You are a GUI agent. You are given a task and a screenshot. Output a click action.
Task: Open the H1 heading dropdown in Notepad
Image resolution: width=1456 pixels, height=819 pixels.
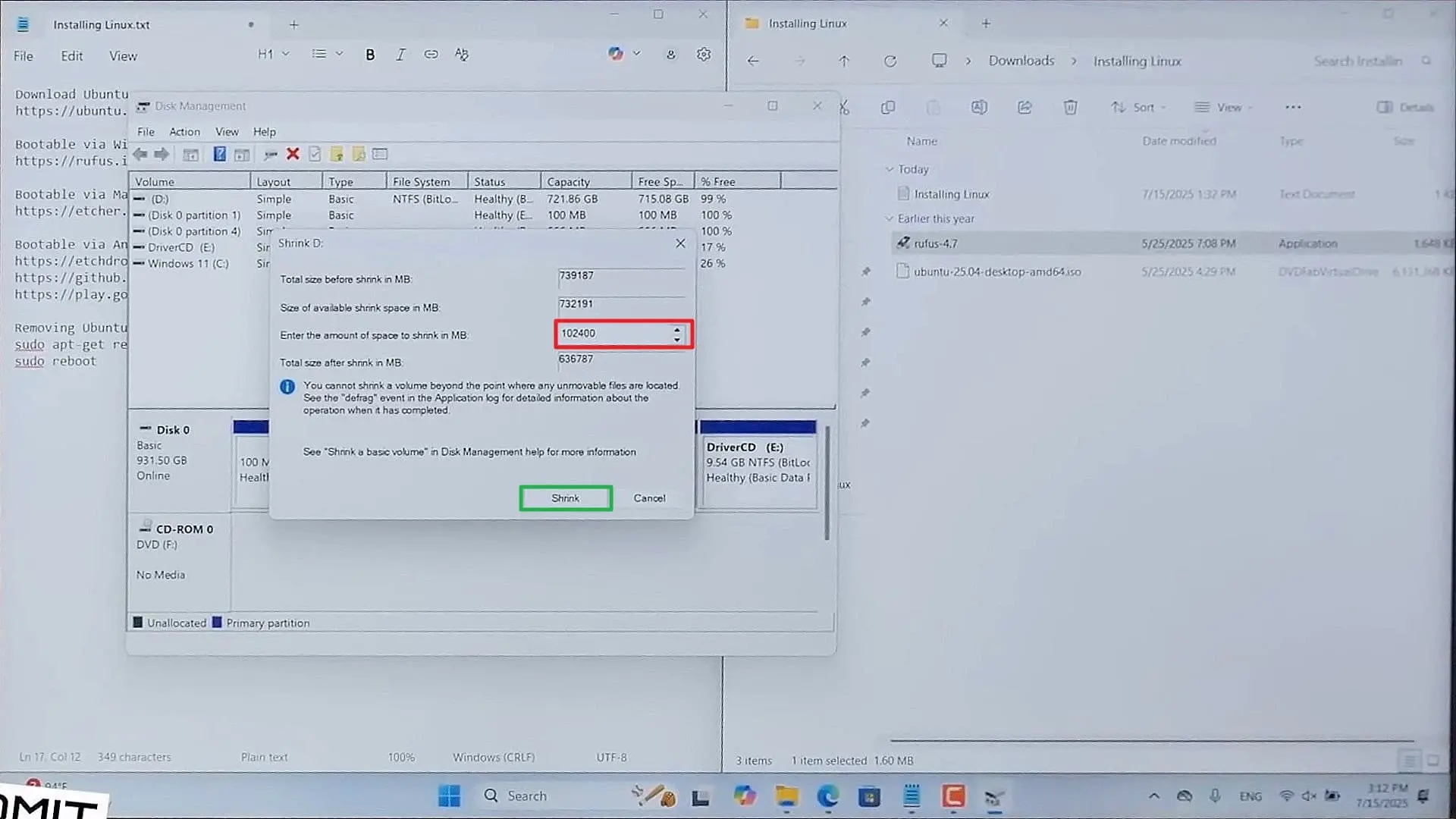click(274, 54)
